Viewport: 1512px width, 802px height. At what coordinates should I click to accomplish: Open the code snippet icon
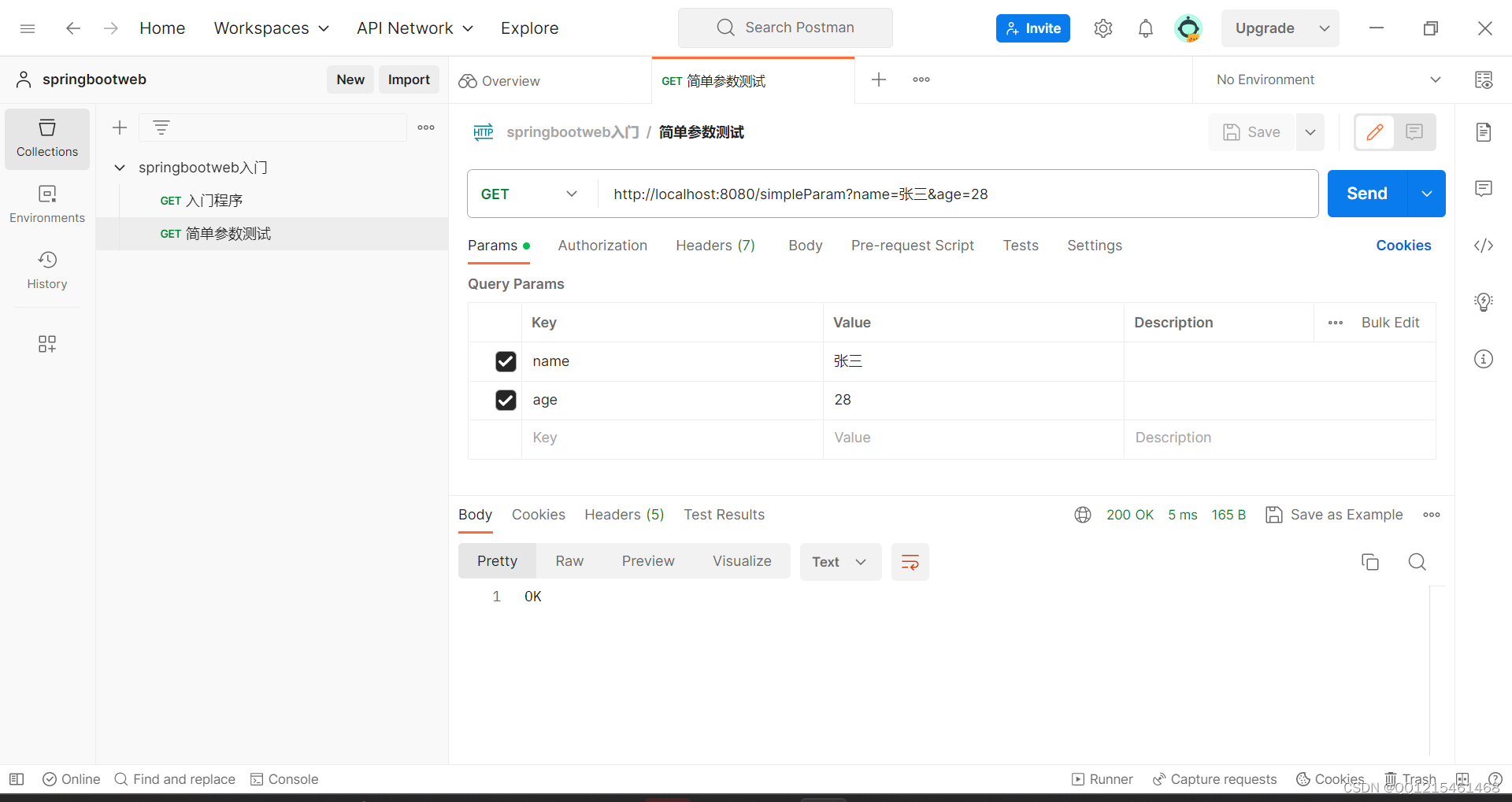tap(1484, 246)
